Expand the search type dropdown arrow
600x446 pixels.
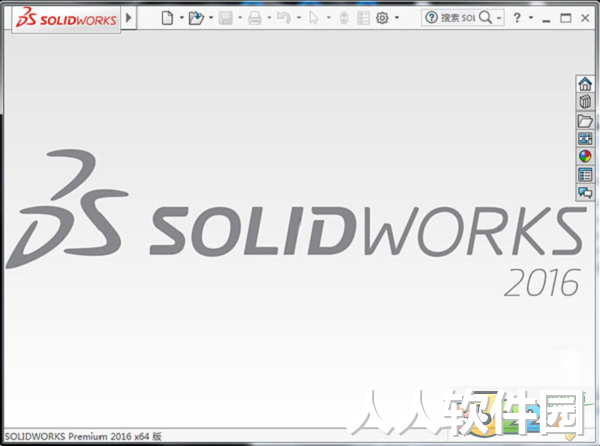[499, 18]
